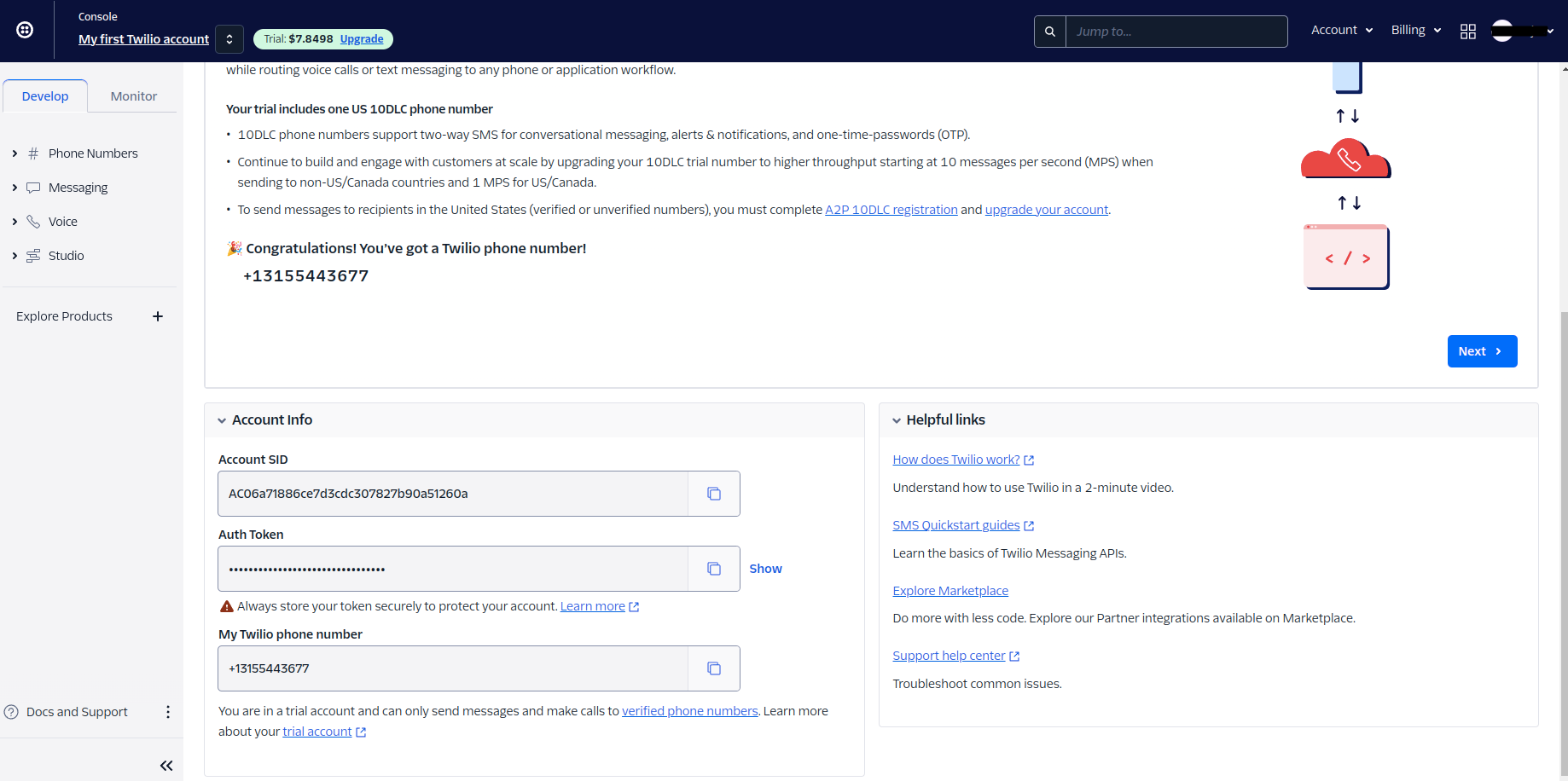Click the Studio flow icon
This screenshot has width=1568, height=781.
coord(33,256)
